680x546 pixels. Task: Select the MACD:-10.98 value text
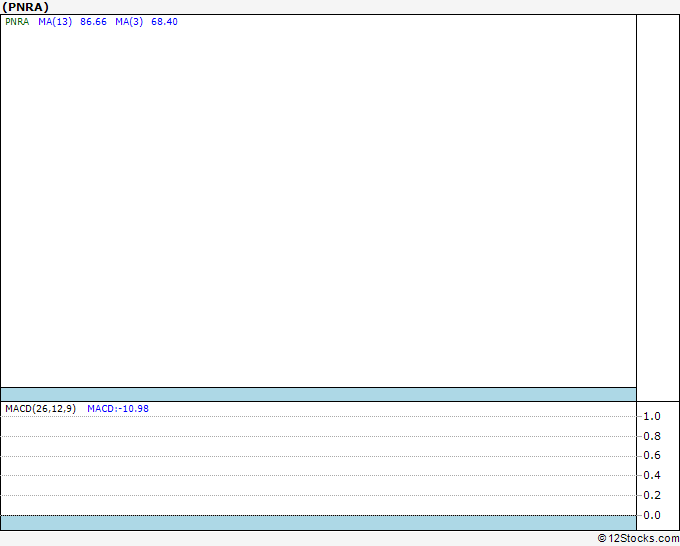click(118, 409)
